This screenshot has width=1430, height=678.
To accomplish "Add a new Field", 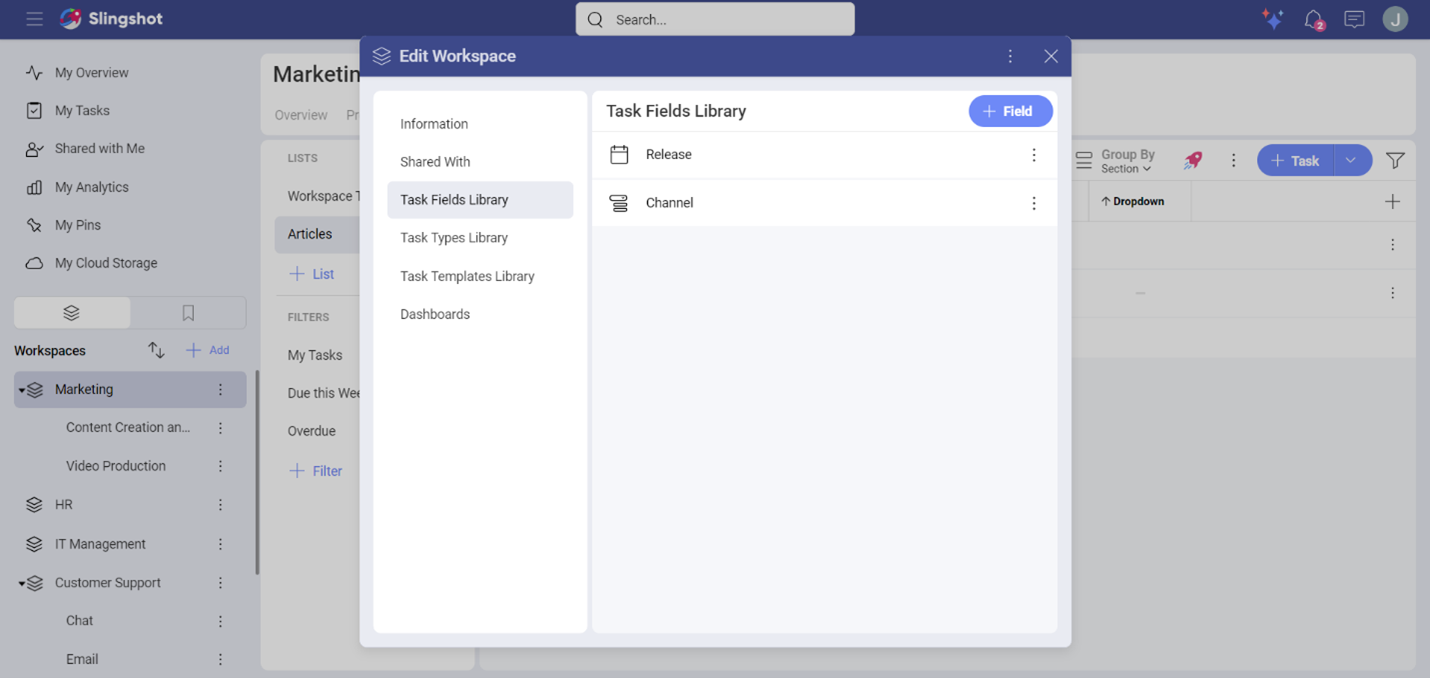I will pos(1010,111).
